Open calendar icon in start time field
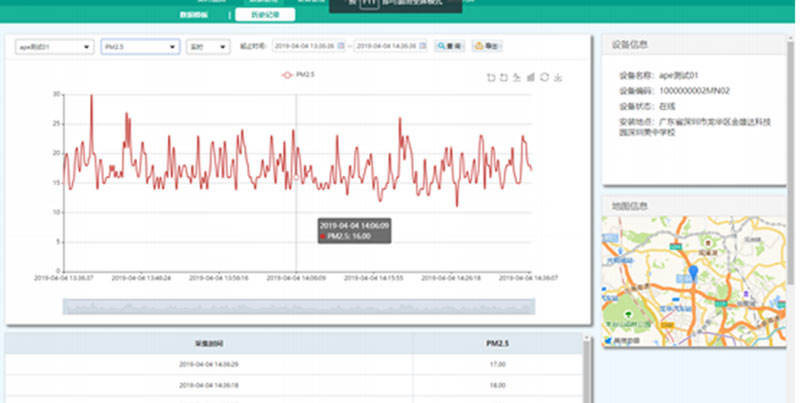This screenshot has height=403, width=800. (342, 46)
